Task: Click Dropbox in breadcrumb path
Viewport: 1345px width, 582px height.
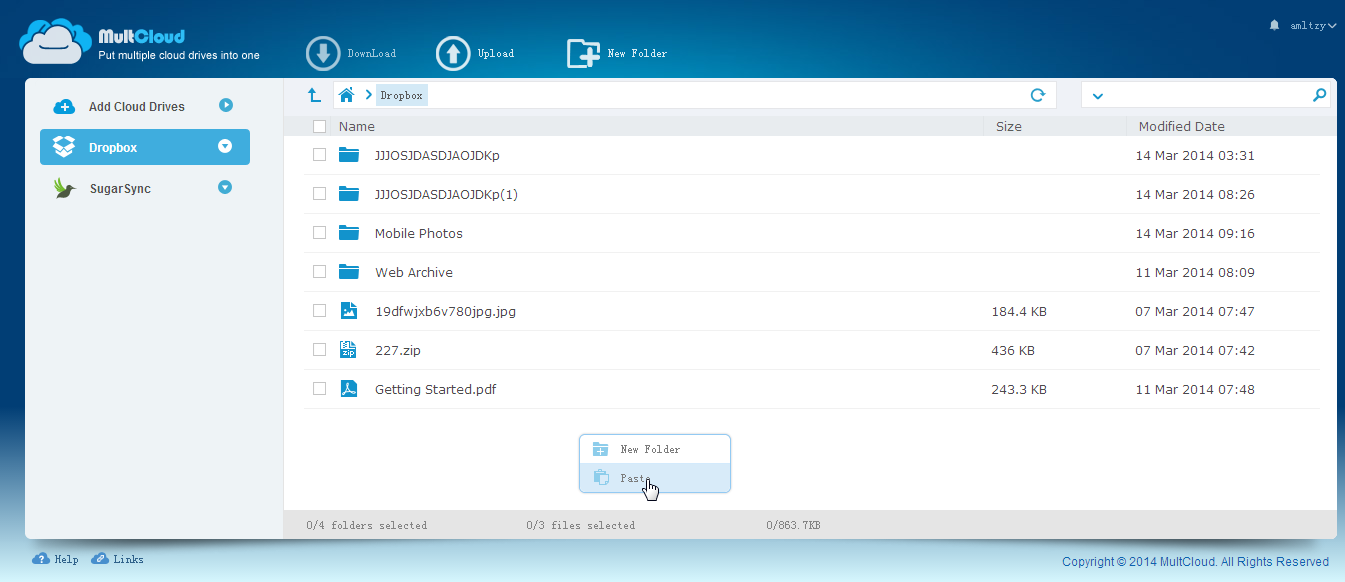Action: 401,95
